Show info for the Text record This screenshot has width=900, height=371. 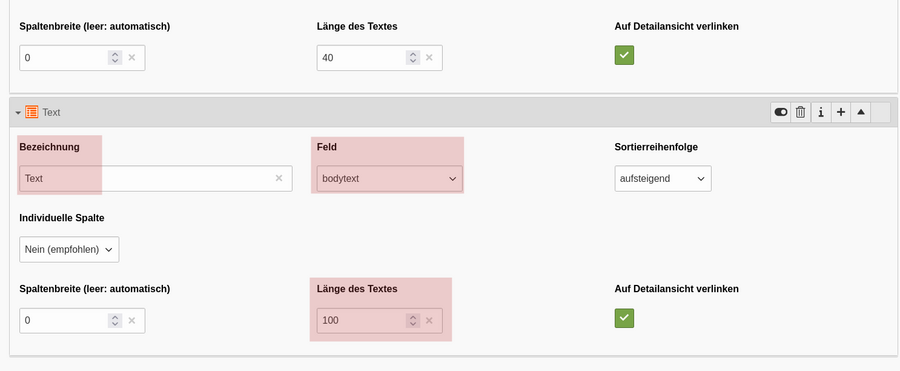click(821, 113)
